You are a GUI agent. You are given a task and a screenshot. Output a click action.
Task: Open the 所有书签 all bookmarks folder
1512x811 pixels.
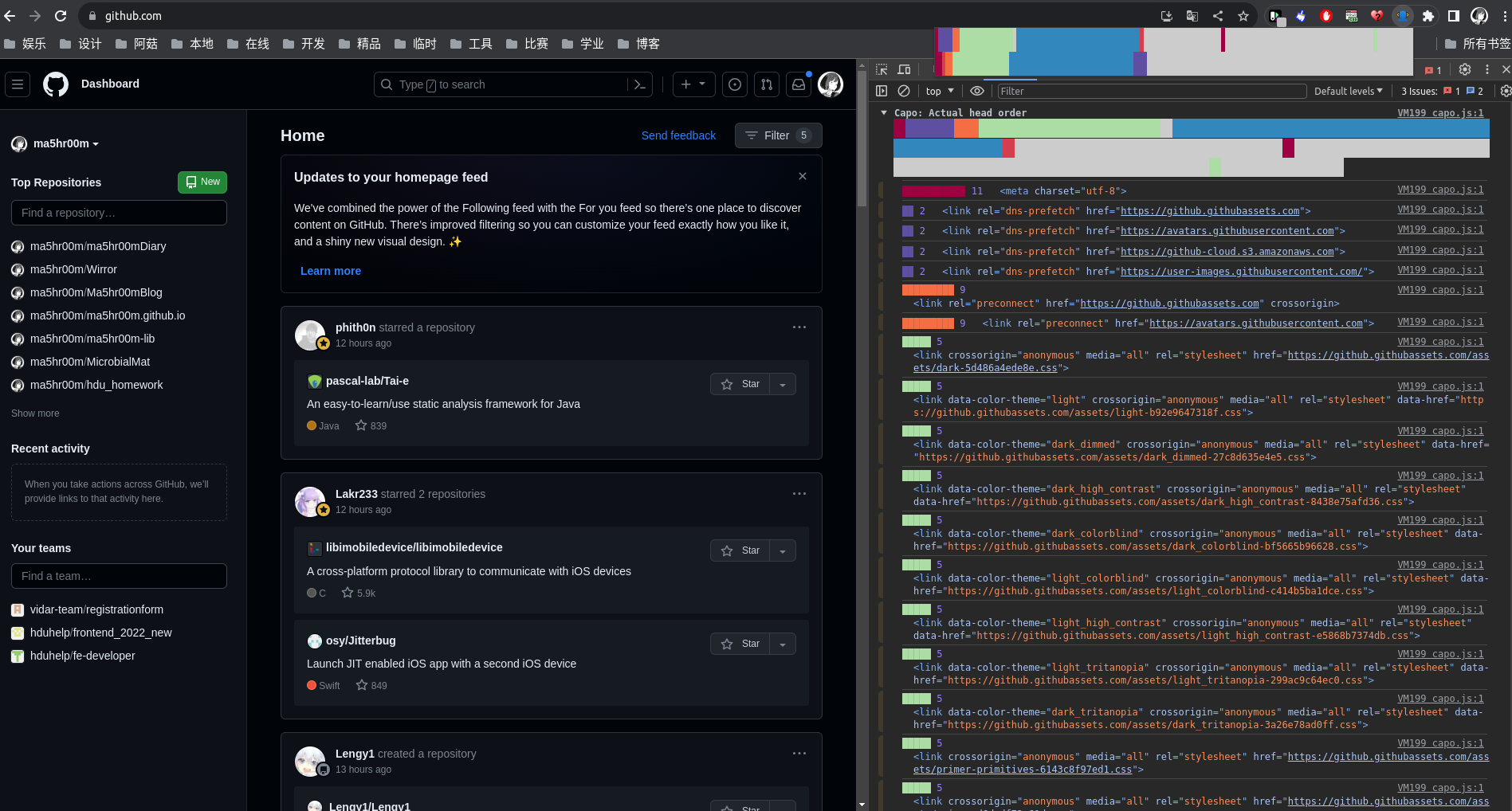1478,44
